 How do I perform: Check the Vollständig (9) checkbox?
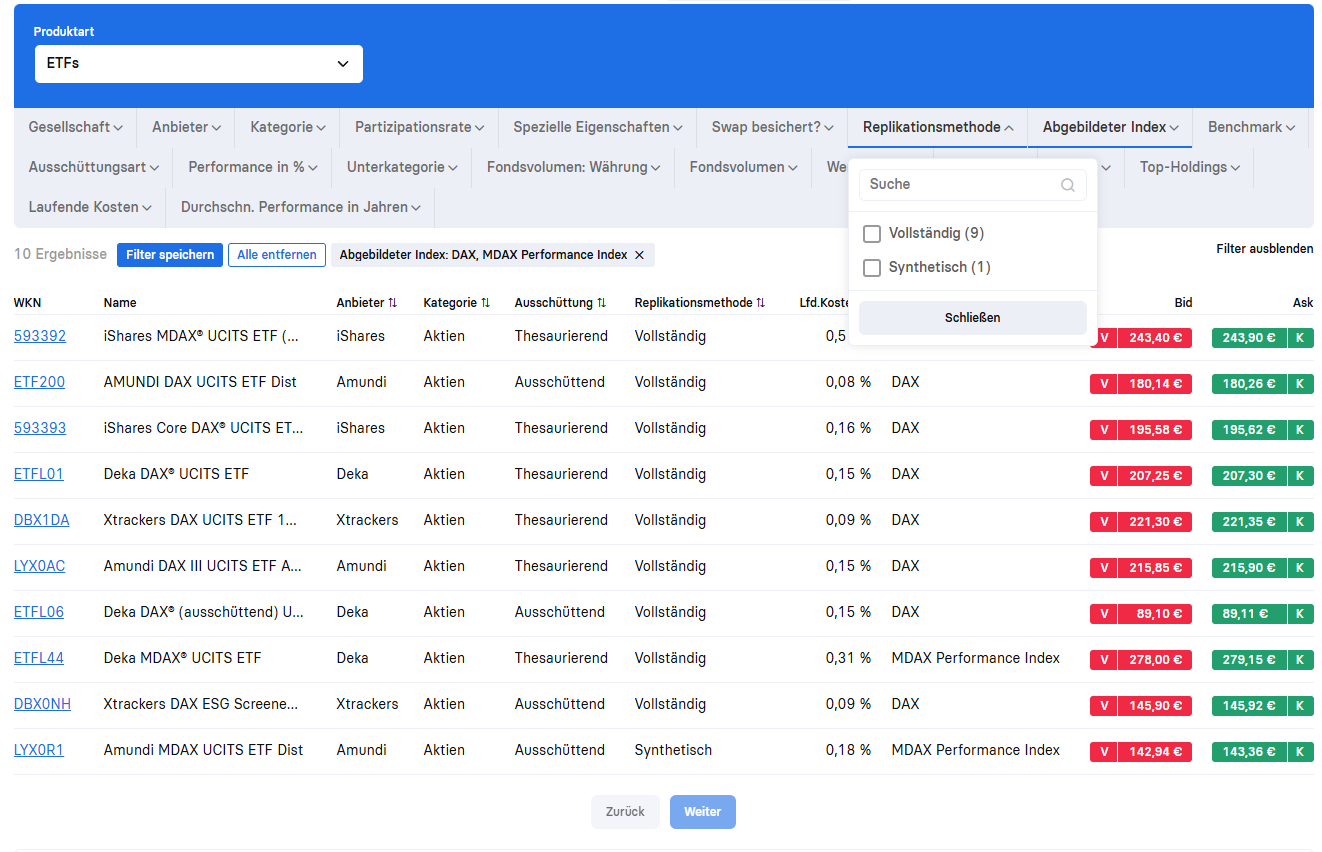point(872,234)
